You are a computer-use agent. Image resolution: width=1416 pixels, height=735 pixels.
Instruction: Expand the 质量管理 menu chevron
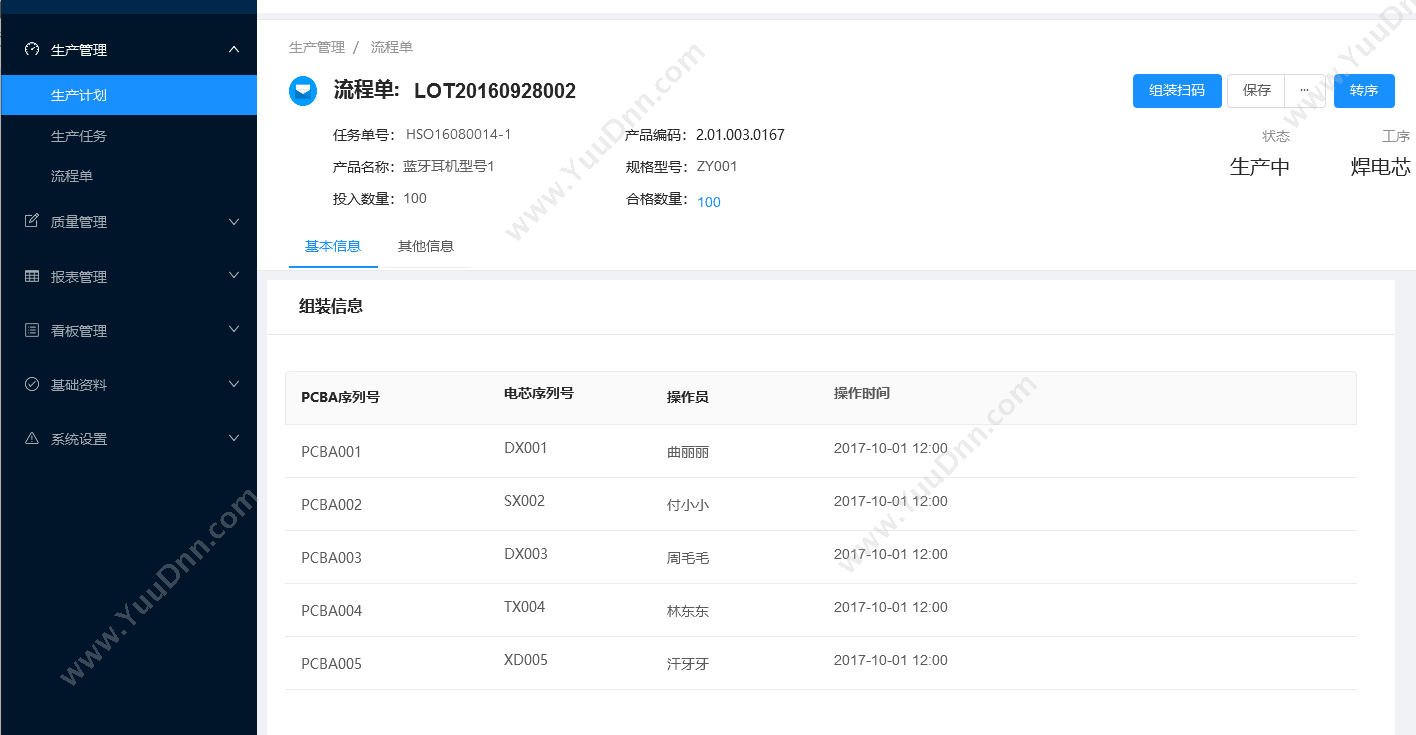pos(234,221)
